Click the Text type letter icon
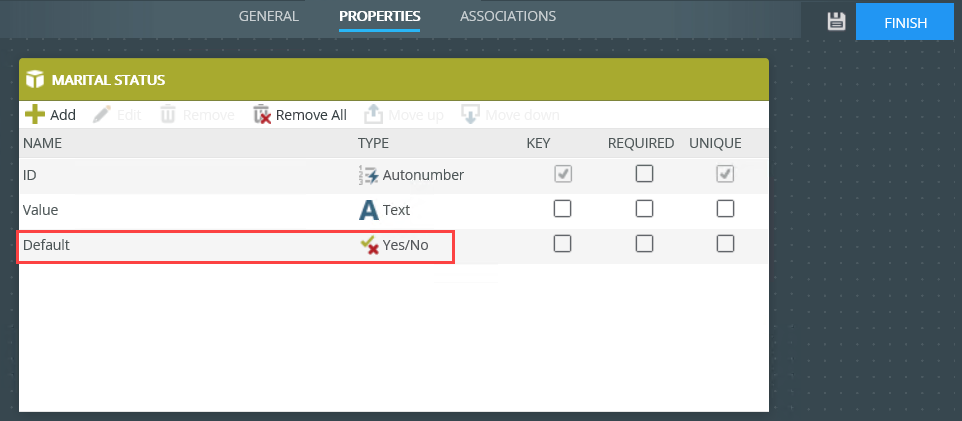Screen dimensions: 962x421 click(x=368, y=210)
